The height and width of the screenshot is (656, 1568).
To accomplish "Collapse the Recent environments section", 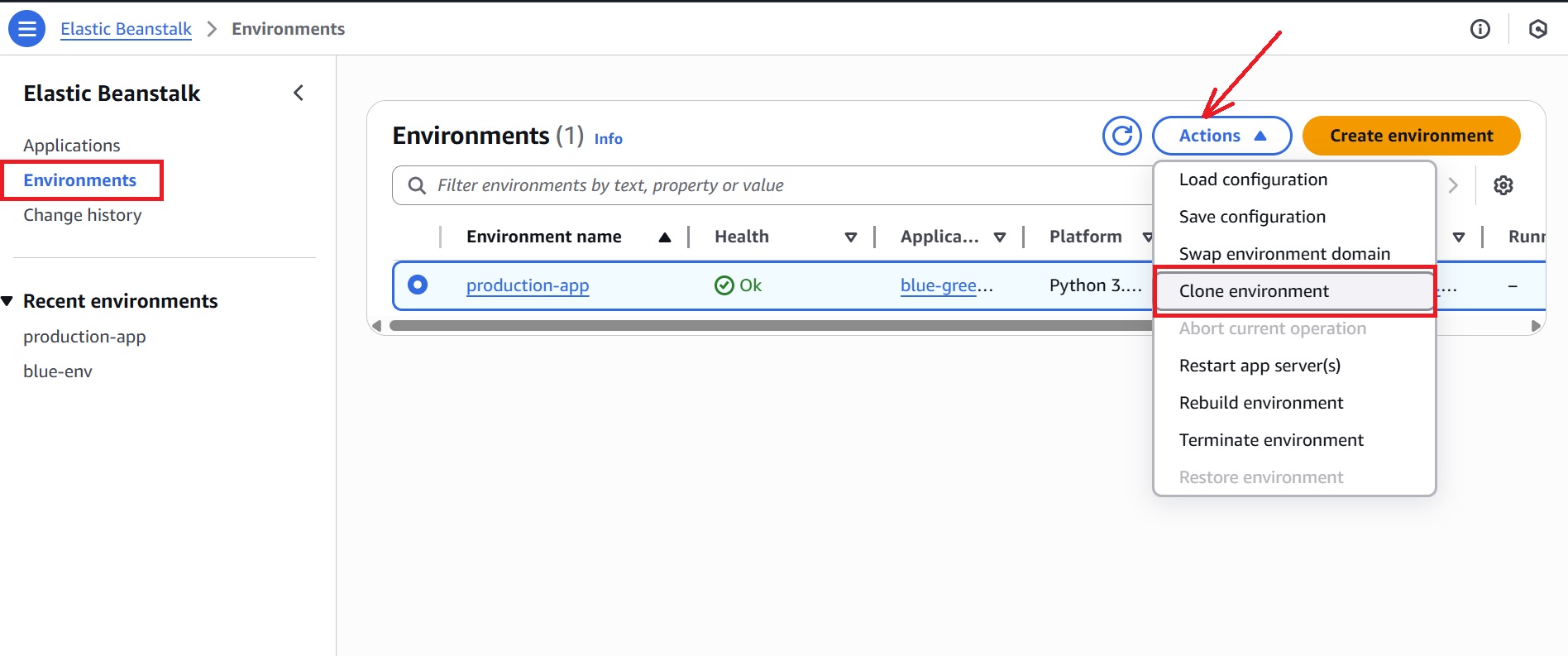I will [x=8, y=301].
